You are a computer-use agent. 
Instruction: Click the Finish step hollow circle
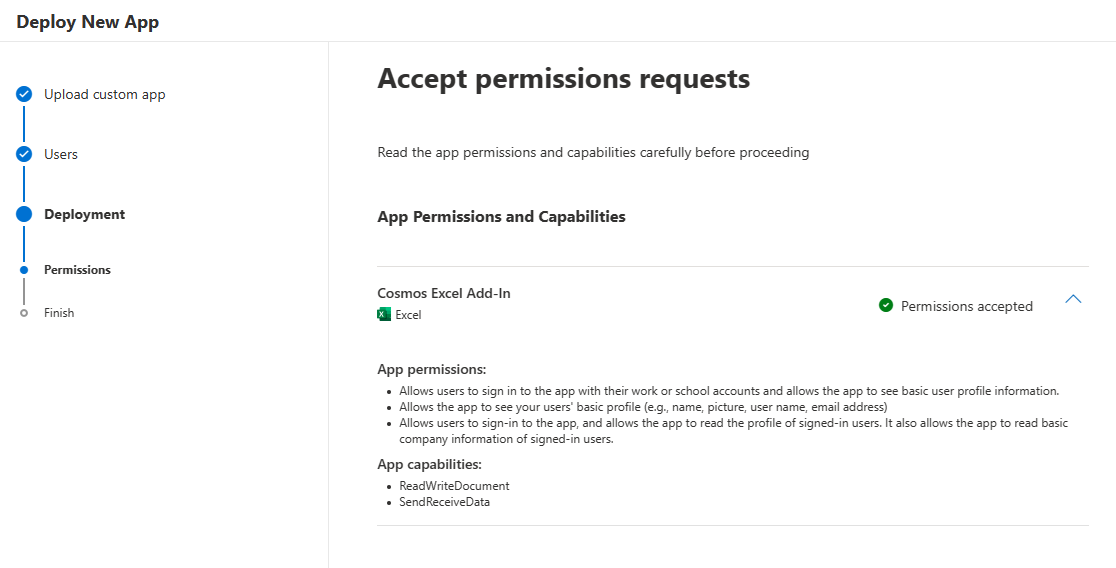(24, 312)
